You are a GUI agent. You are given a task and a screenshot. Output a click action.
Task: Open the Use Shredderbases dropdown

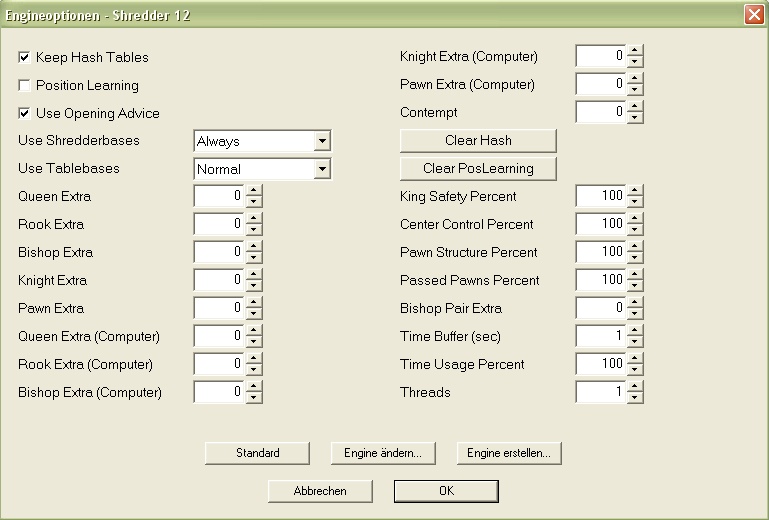[322, 141]
